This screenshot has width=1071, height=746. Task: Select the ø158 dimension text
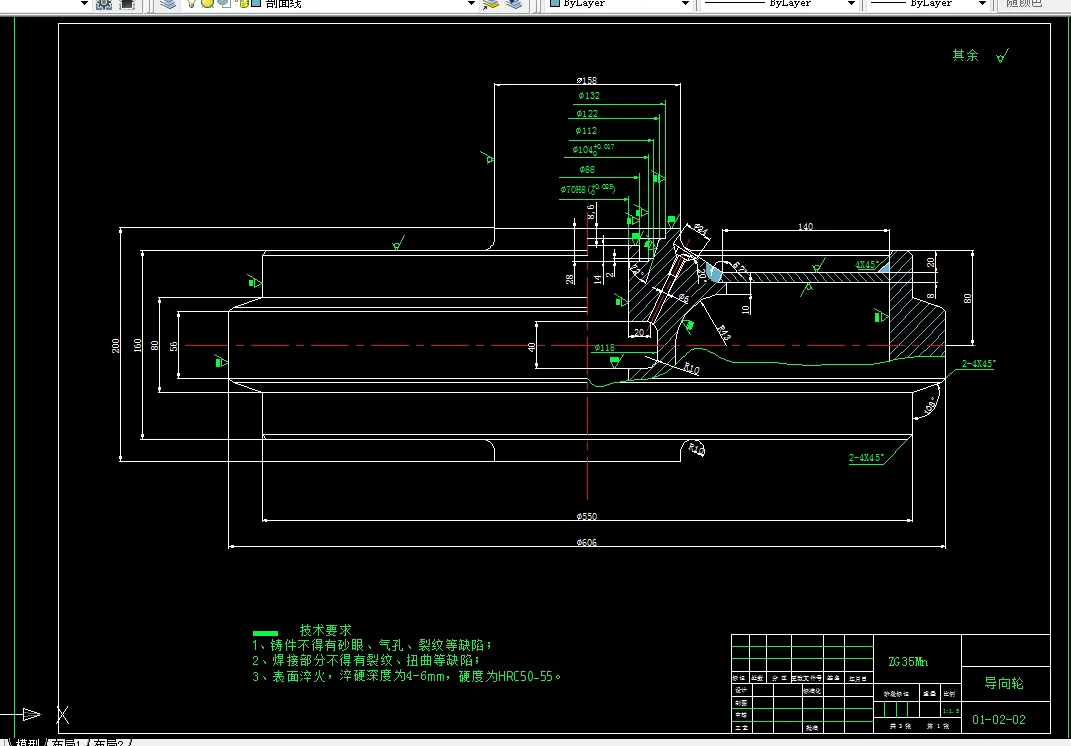click(x=587, y=80)
